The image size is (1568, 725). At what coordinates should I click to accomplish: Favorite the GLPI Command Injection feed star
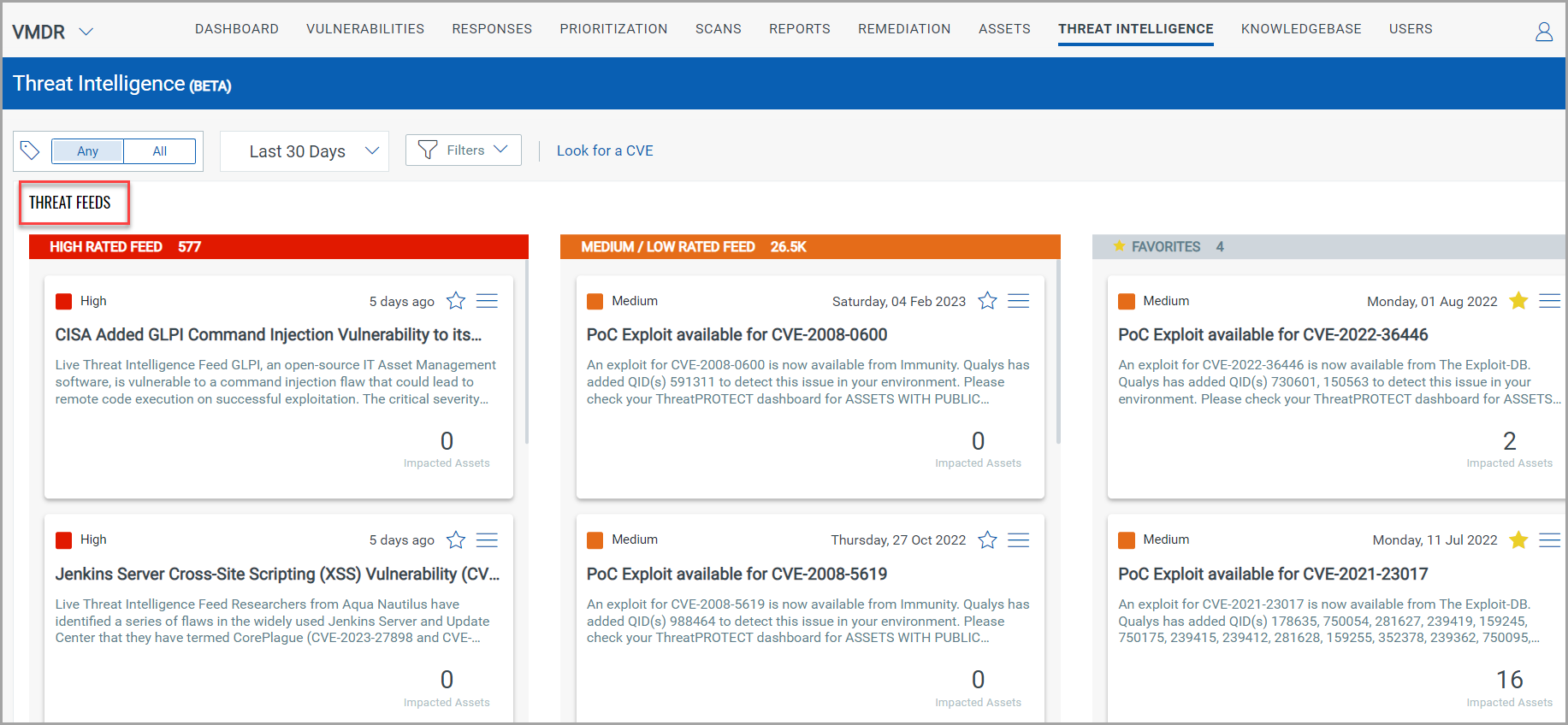[x=456, y=301]
